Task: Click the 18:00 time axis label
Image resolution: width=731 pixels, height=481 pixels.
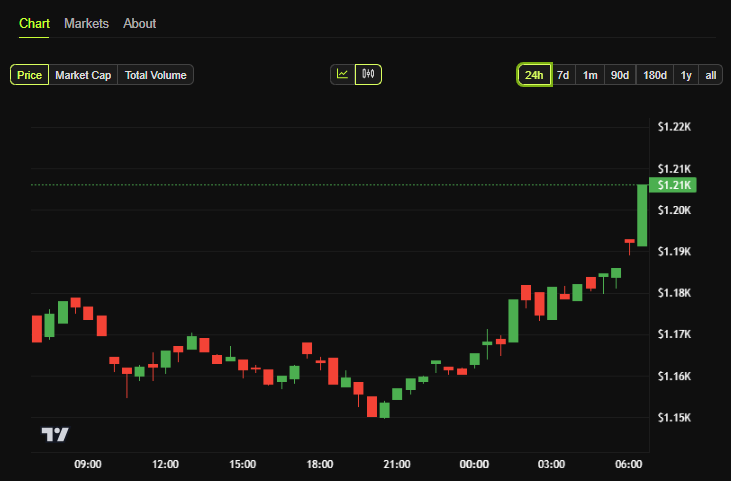Action: tap(320, 464)
